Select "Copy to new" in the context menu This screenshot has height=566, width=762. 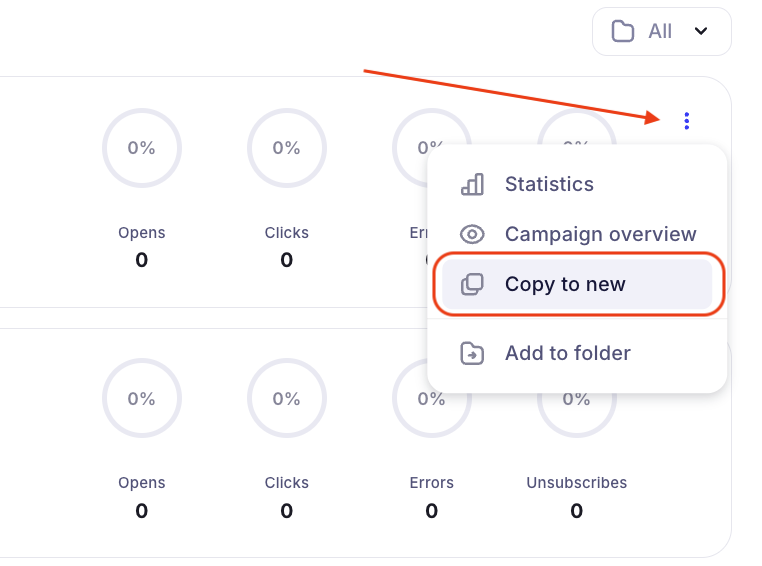click(x=565, y=284)
